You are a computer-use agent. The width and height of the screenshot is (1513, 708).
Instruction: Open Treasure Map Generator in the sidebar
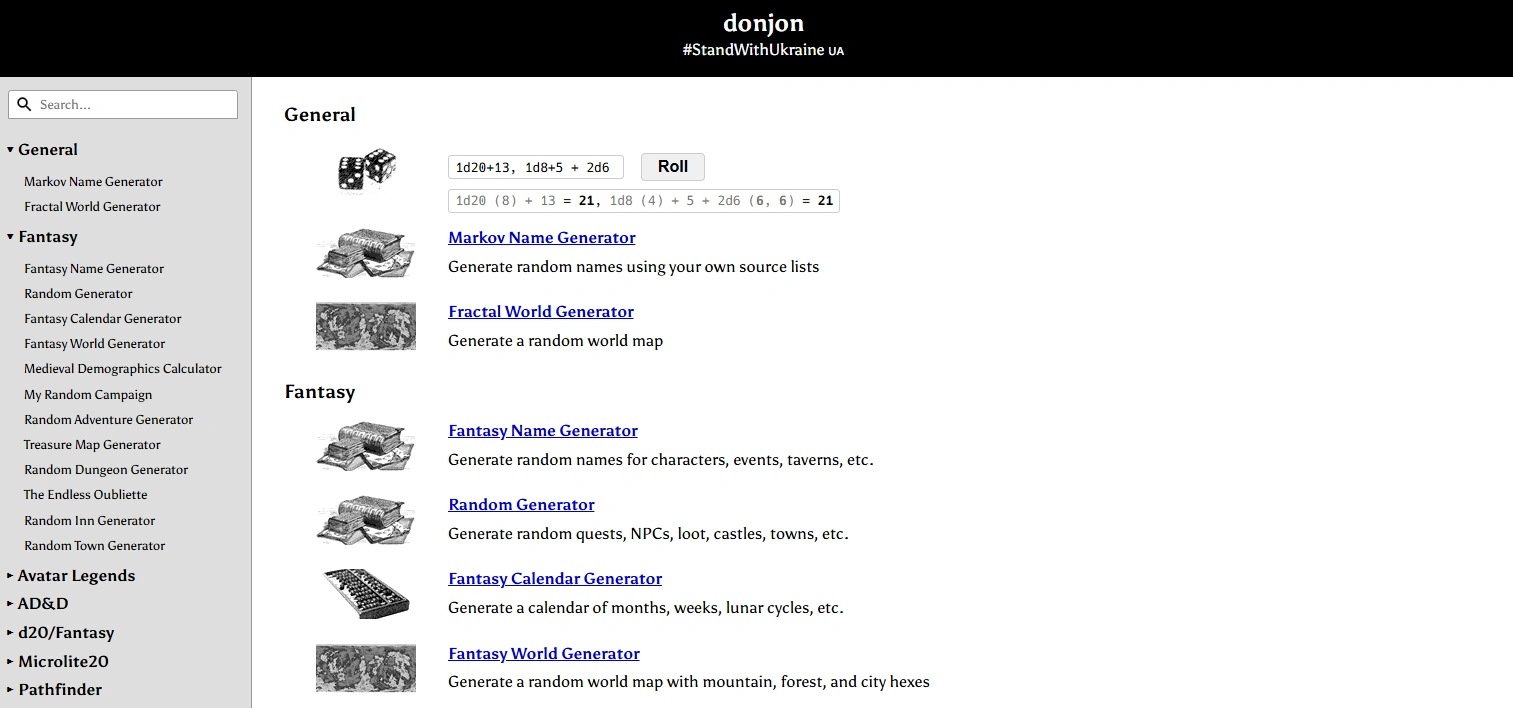(x=92, y=445)
